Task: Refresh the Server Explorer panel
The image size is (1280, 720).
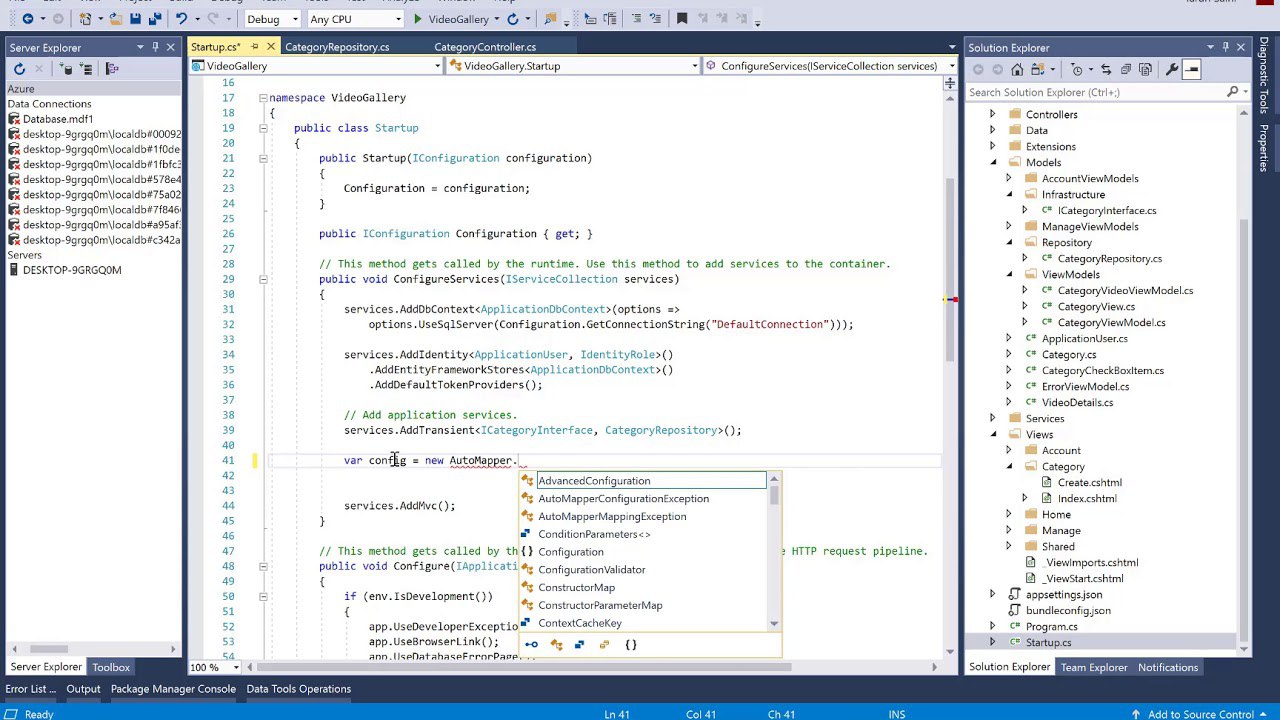Action: [19, 69]
